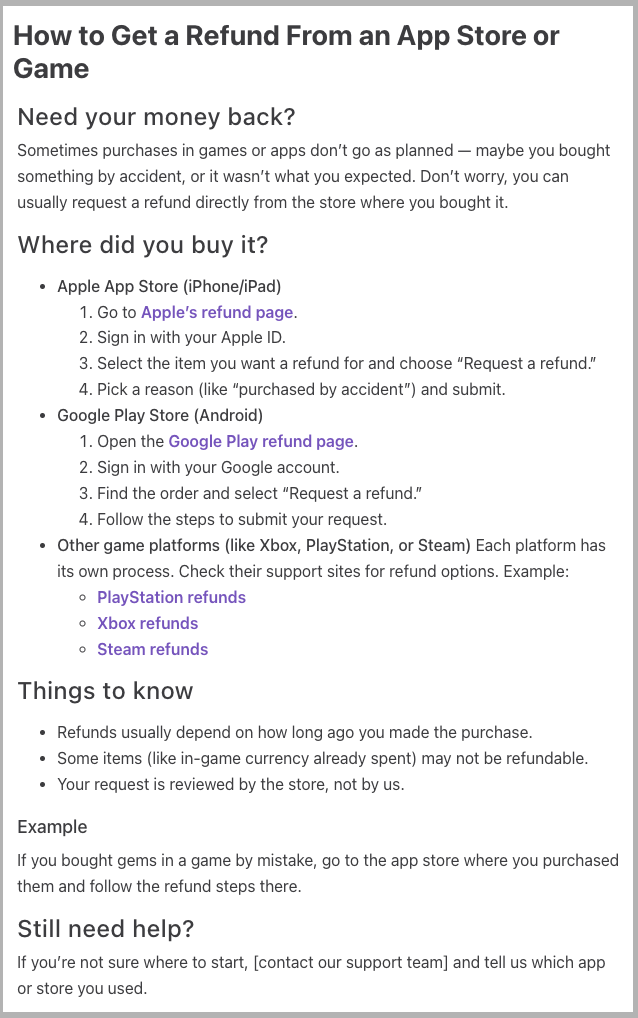This screenshot has width=638, height=1018.
Task: Click "Follow the steps to submit your request"
Action: pyautogui.click(x=241, y=519)
